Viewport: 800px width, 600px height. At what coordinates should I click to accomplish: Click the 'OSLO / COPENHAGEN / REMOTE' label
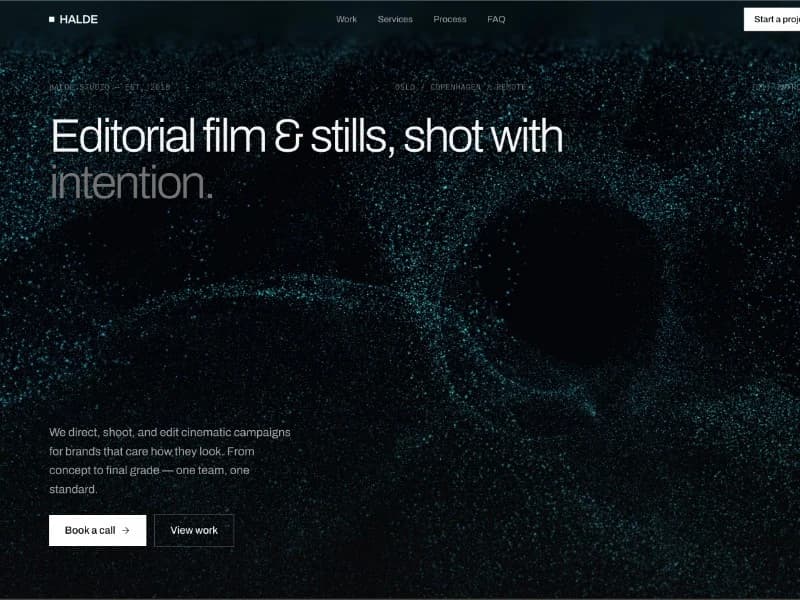[460, 87]
